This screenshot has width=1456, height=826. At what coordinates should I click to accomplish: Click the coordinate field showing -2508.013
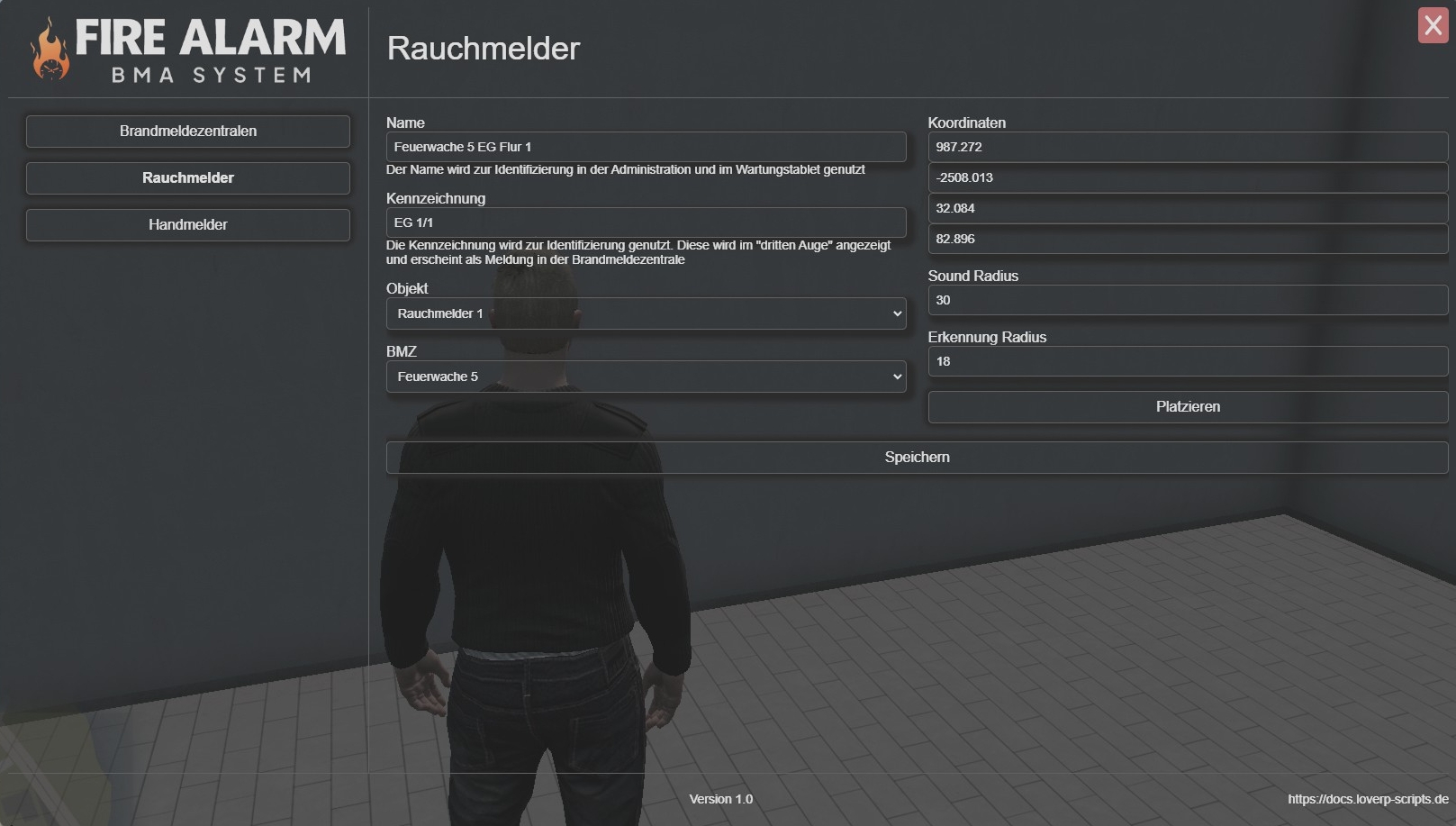1187,177
